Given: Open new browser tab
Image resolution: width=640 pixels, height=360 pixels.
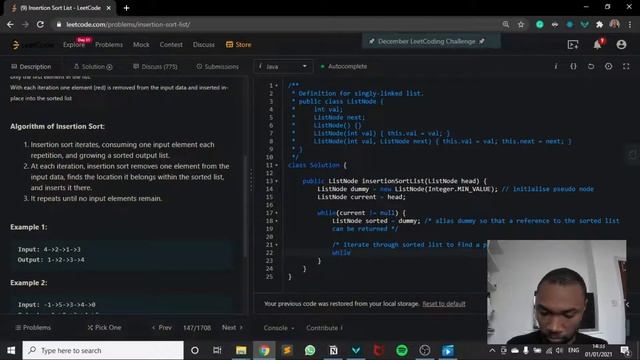Looking at the screenshot, I should click(127, 8).
